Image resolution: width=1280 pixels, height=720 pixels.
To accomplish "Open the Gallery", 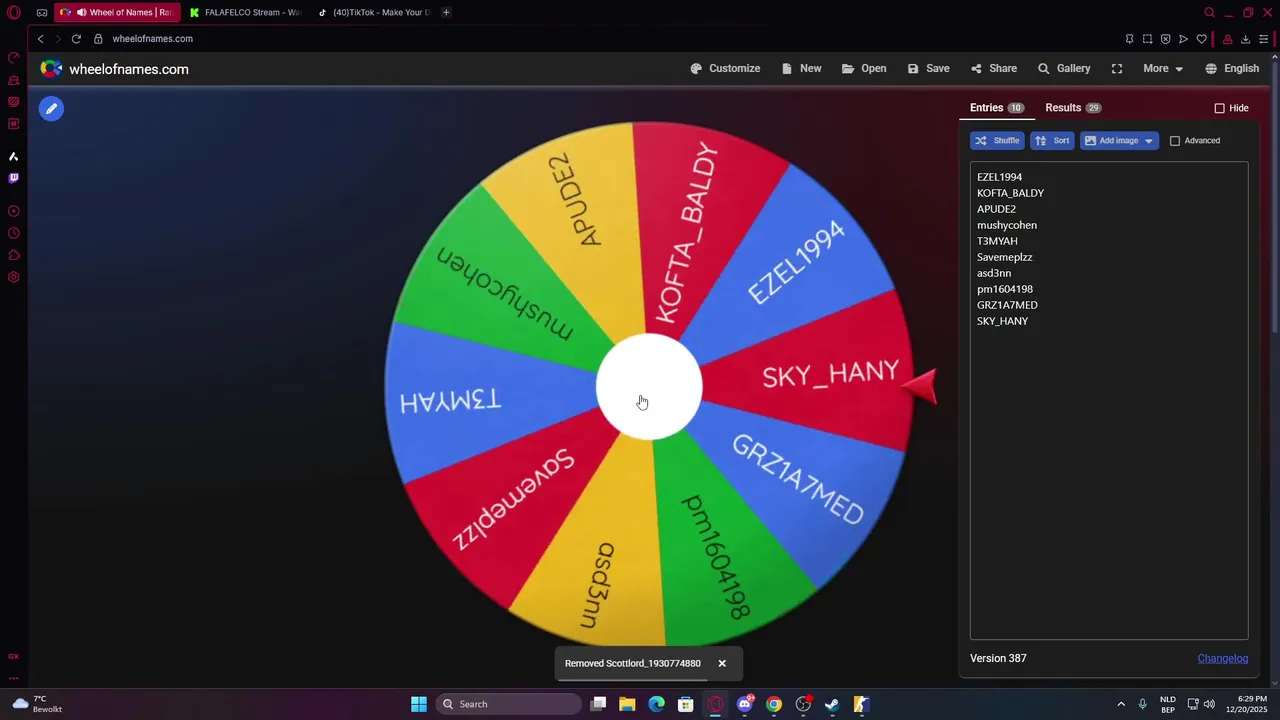I will (x=1063, y=68).
